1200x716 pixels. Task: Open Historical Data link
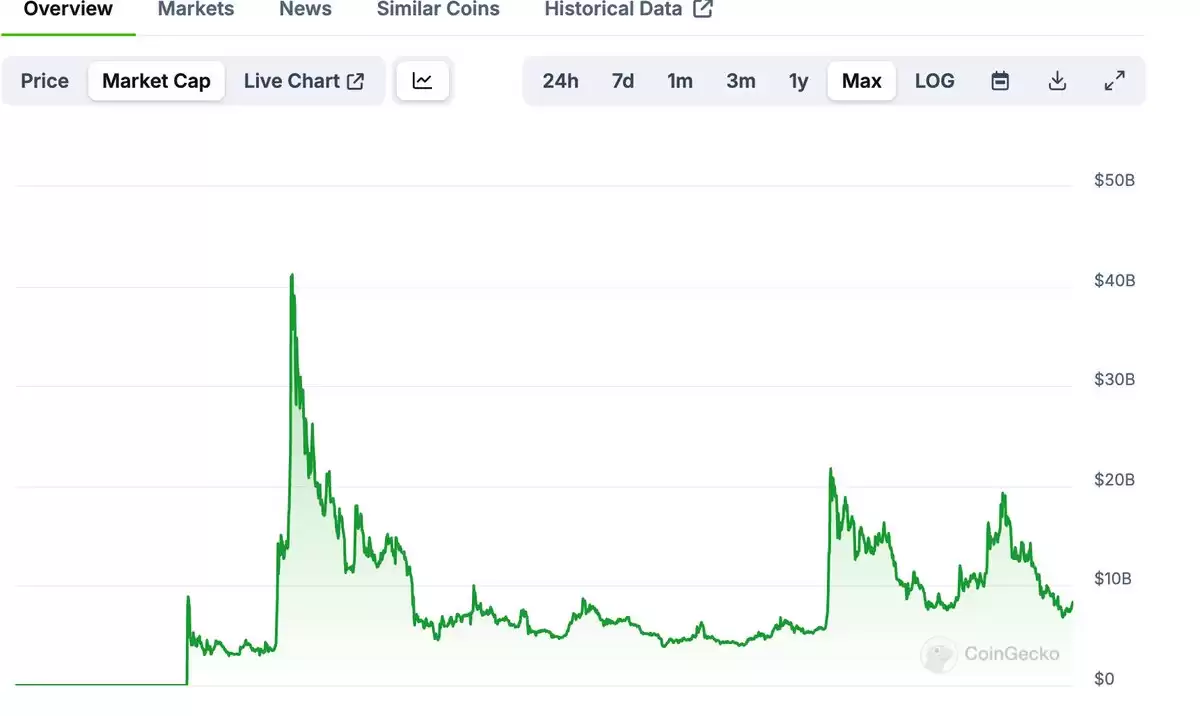[628, 9]
